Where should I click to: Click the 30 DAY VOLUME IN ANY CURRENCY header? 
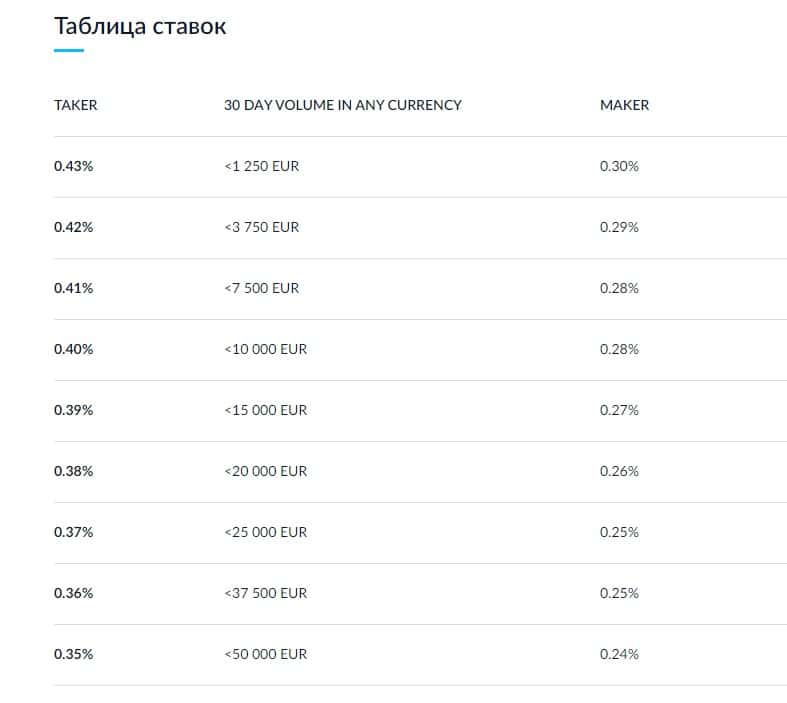pyautogui.click(x=343, y=105)
